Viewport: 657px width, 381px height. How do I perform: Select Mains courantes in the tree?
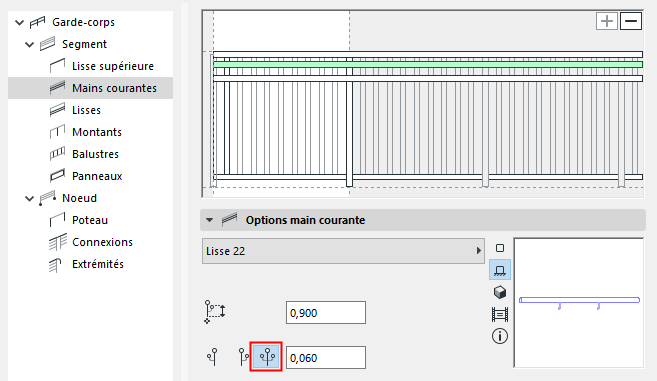tap(114, 88)
